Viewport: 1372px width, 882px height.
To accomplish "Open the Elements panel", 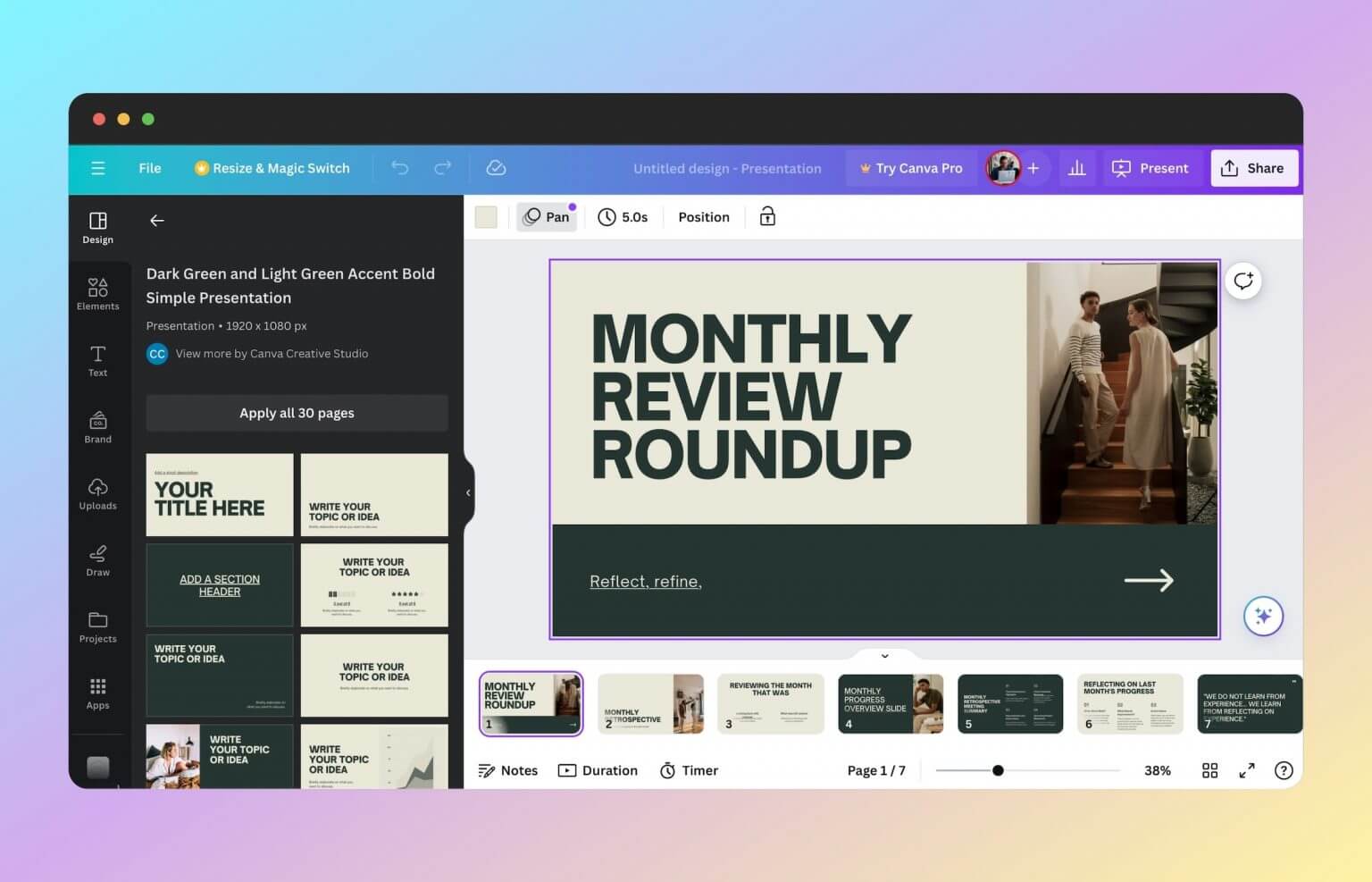I will click(x=97, y=293).
